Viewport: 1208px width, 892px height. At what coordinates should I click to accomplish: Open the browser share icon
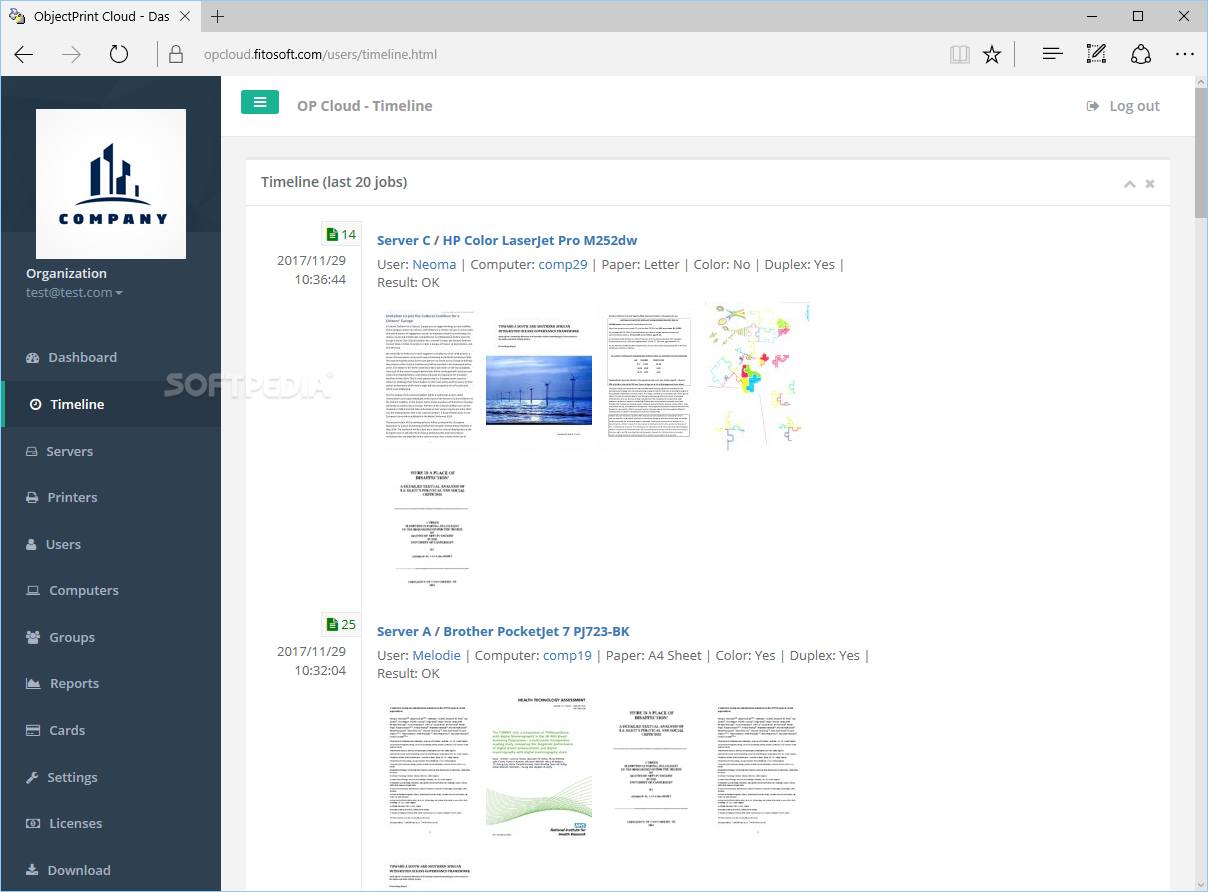tap(1140, 55)
